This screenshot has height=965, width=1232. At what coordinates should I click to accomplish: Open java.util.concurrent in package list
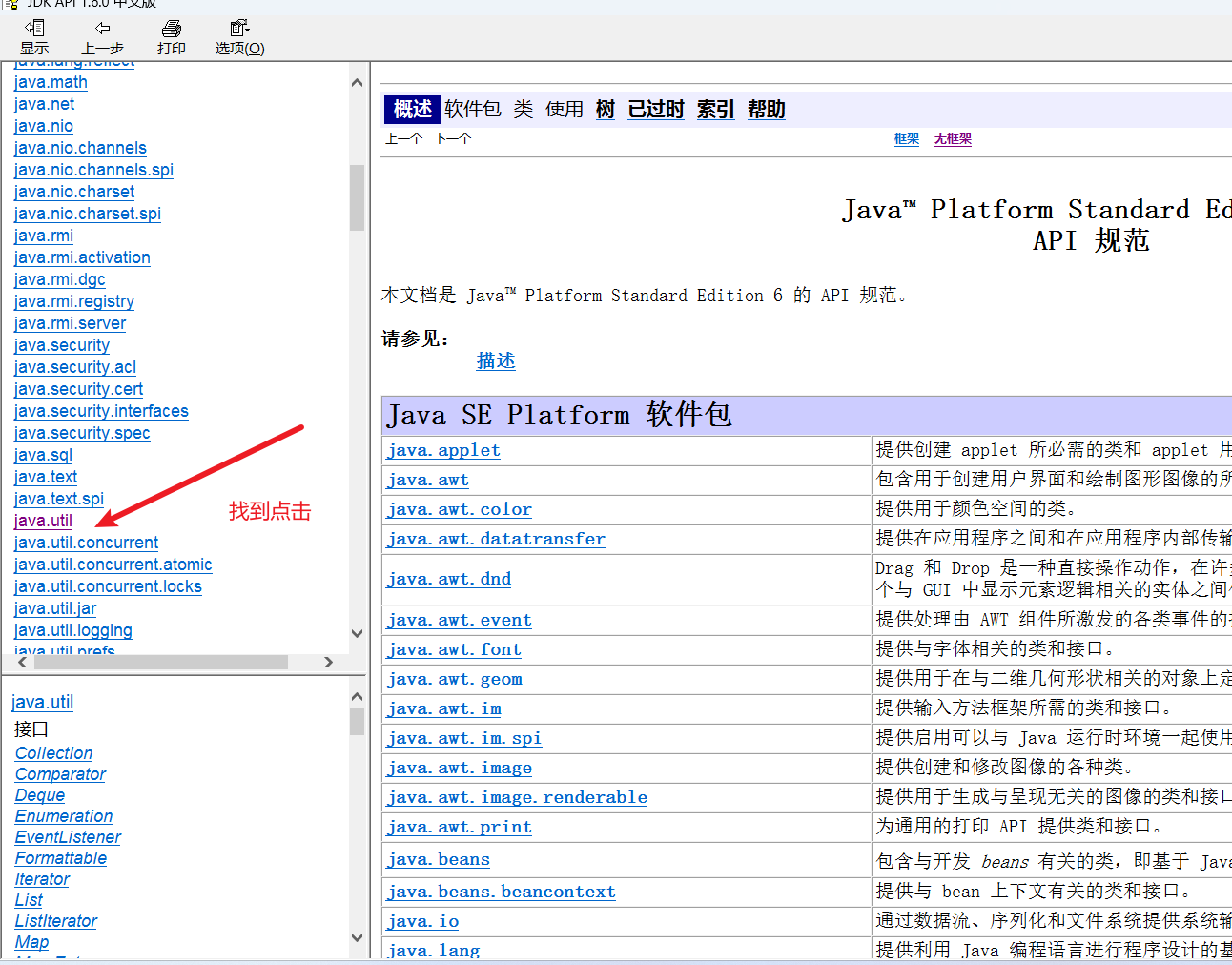click(x=86, y=543)
